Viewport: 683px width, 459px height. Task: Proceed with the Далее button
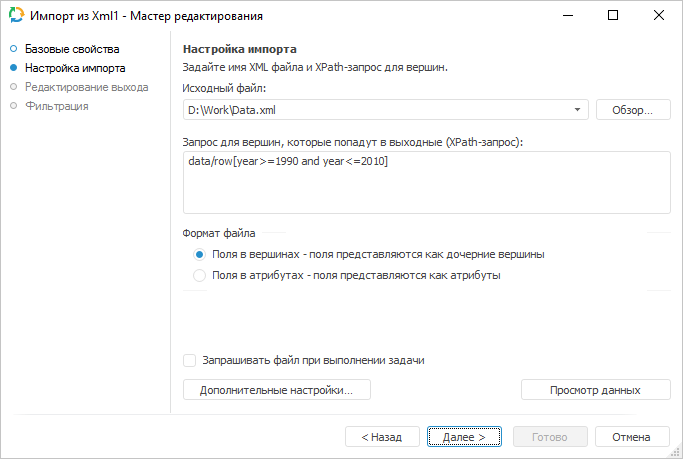pyautogui.click(x=464, y=437)
